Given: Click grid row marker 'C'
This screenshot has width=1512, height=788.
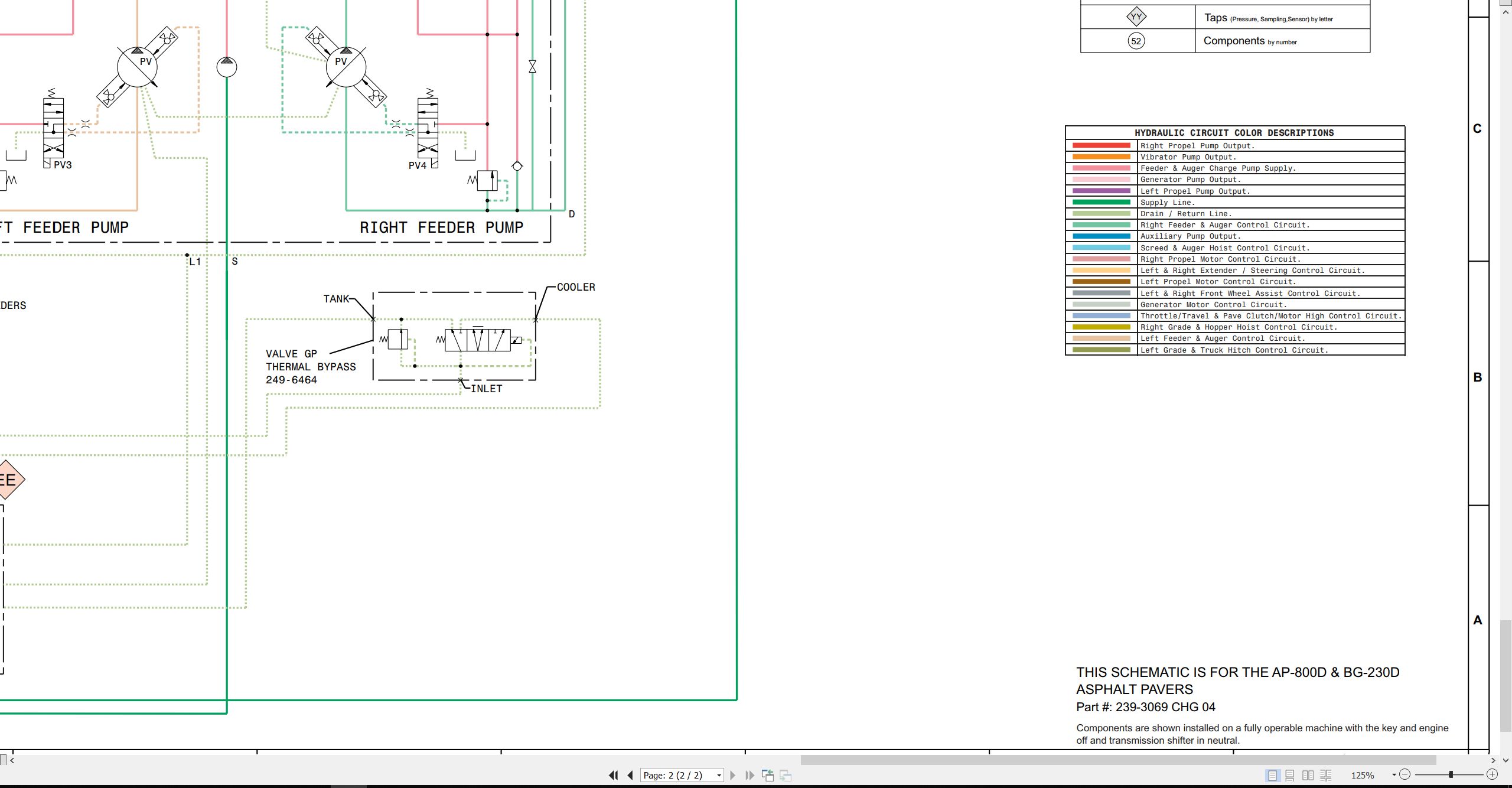Looking at the screenshot, I should coord(1478,129).
